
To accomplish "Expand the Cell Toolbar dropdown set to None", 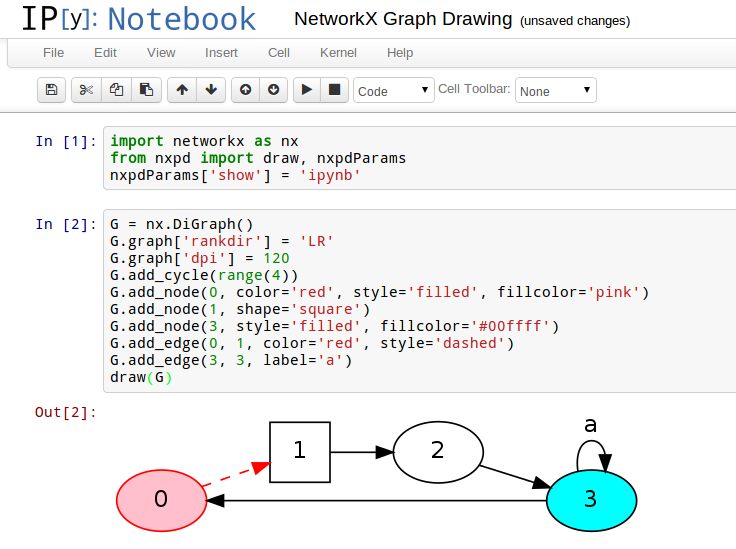I will click(555, 91).
